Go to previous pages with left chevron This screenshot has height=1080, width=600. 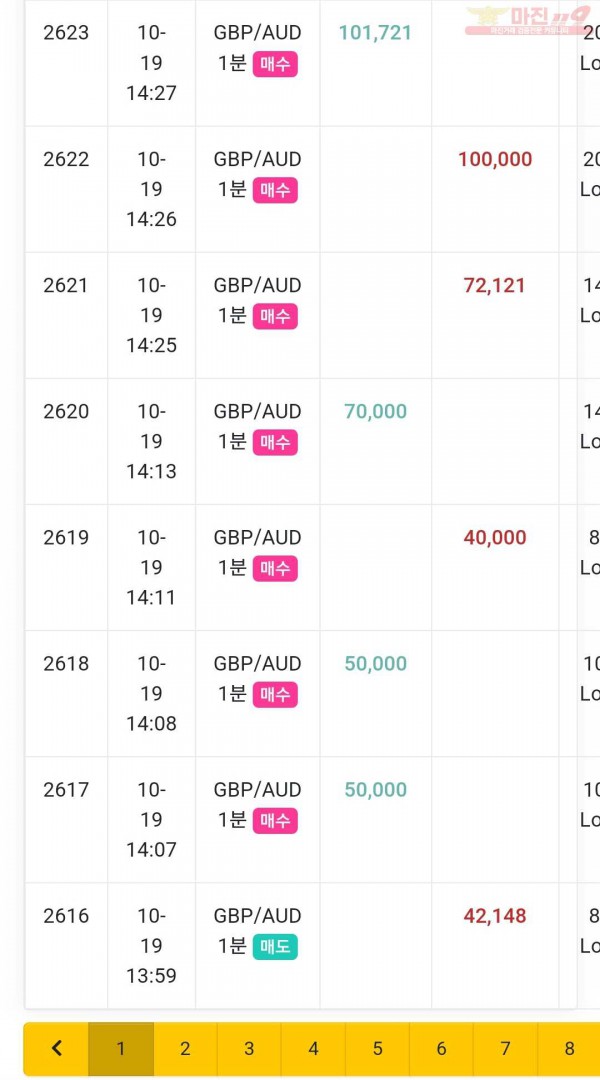[x=56, y=1048]
